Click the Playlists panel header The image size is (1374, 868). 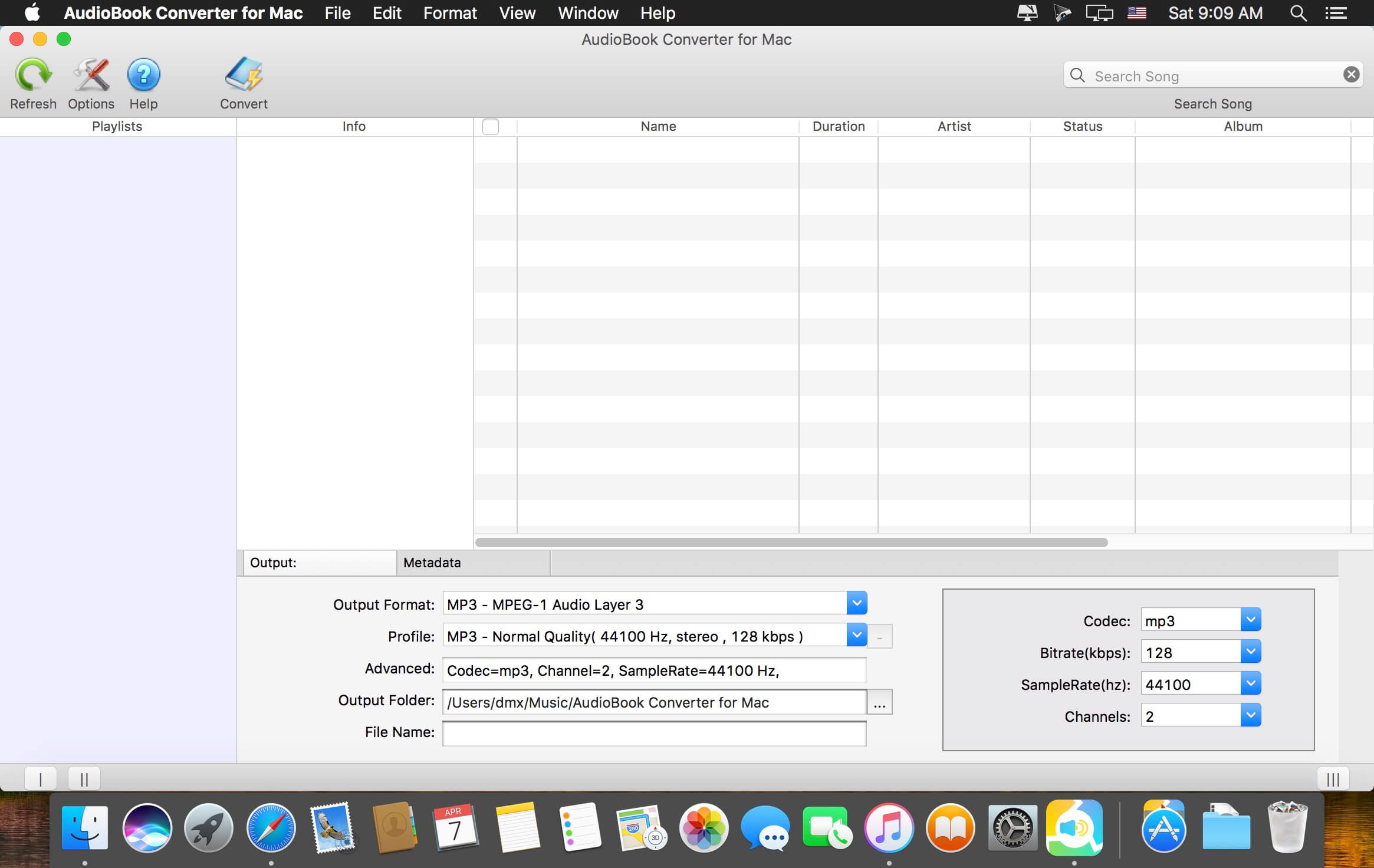coord(117,127)
